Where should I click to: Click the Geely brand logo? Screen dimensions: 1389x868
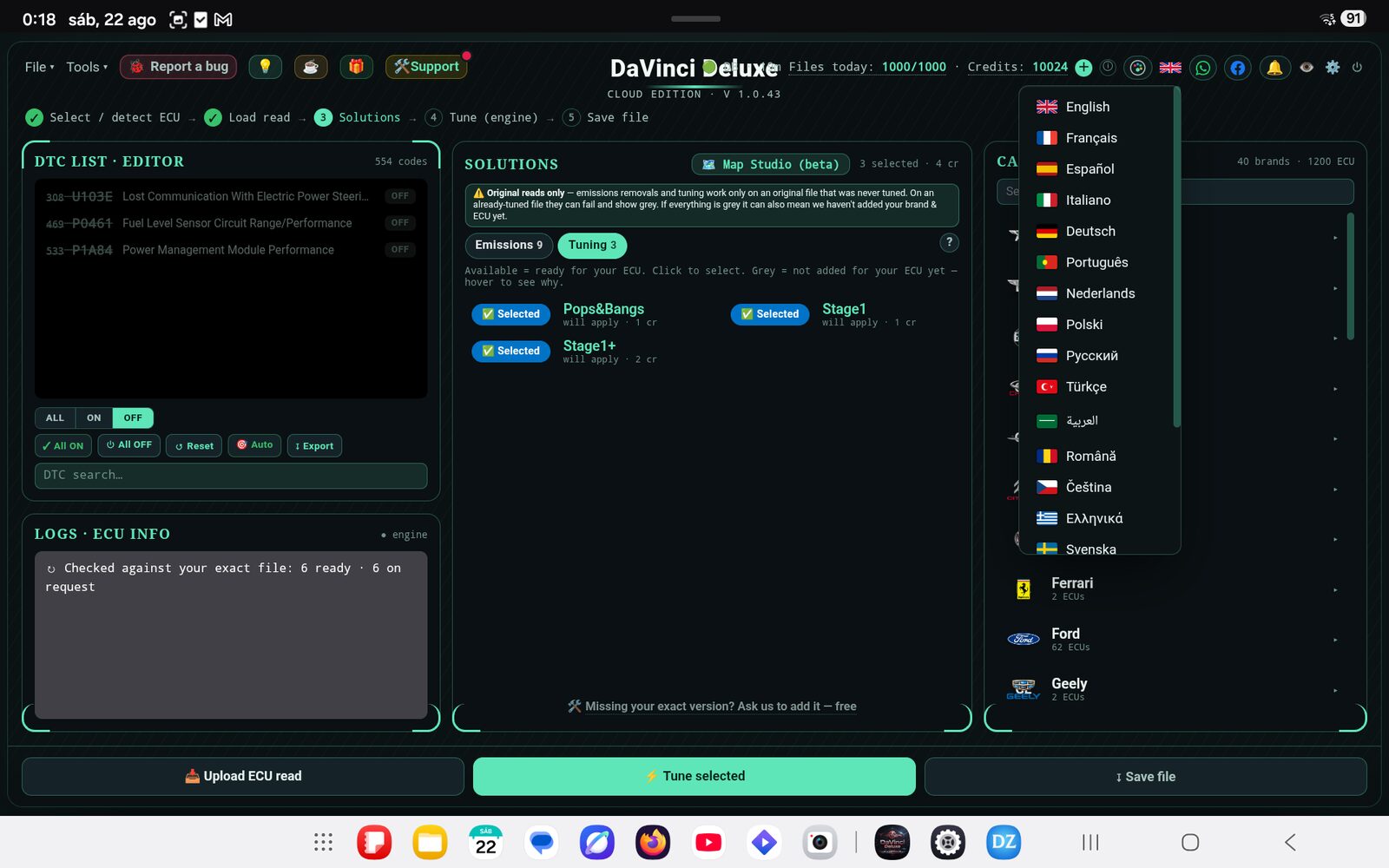[1024, 689]
